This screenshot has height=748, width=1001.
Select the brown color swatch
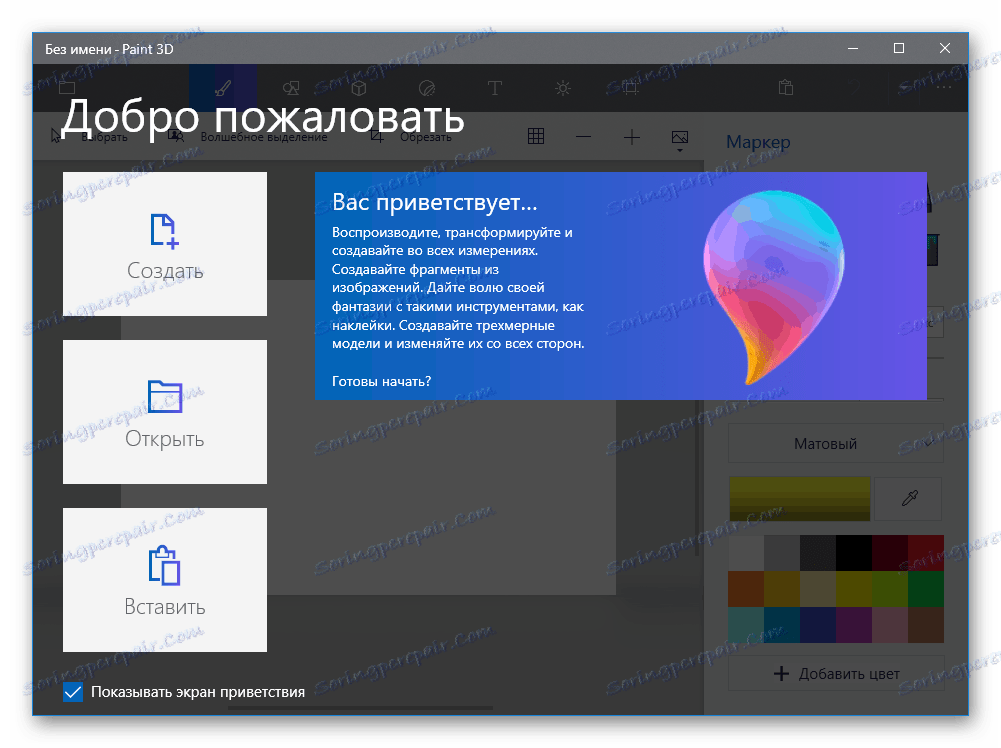tap(926, 624)
